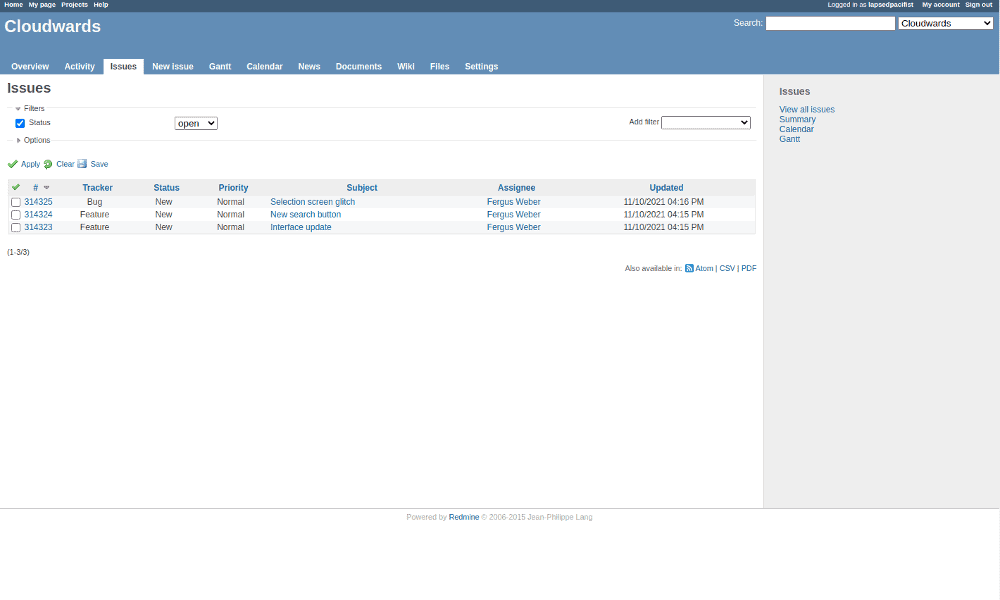Viewport: 1000px width, 600px height.
Task: Click the Save query disk icon
Action: [82, 164]
